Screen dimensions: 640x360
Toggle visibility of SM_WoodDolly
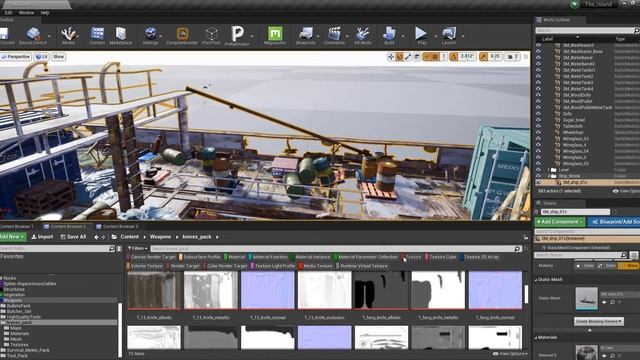[x=539, y=95]
